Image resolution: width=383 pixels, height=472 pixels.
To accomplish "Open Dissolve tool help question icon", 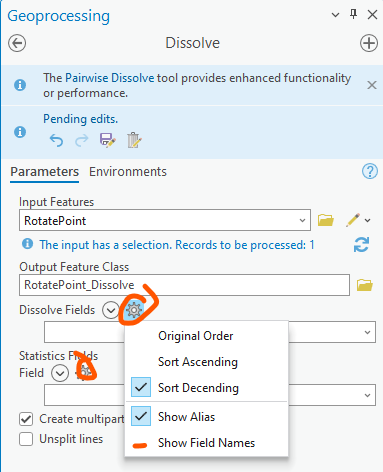I will 370,171.
